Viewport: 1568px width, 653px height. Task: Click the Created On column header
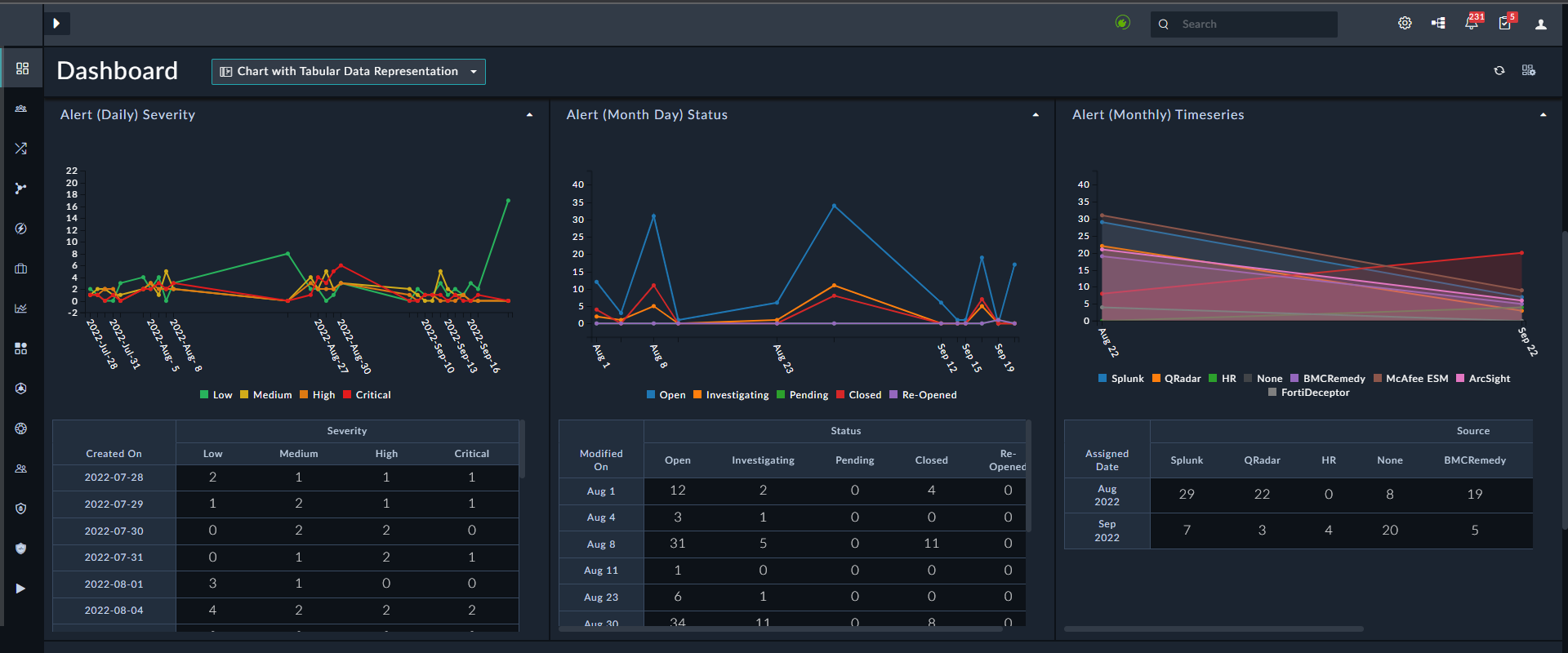(x=114, y=454)
